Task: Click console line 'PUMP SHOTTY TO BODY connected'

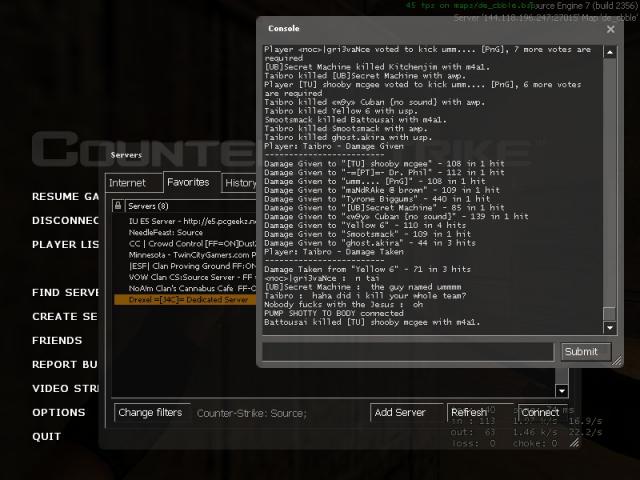Action: click(334, 313)
